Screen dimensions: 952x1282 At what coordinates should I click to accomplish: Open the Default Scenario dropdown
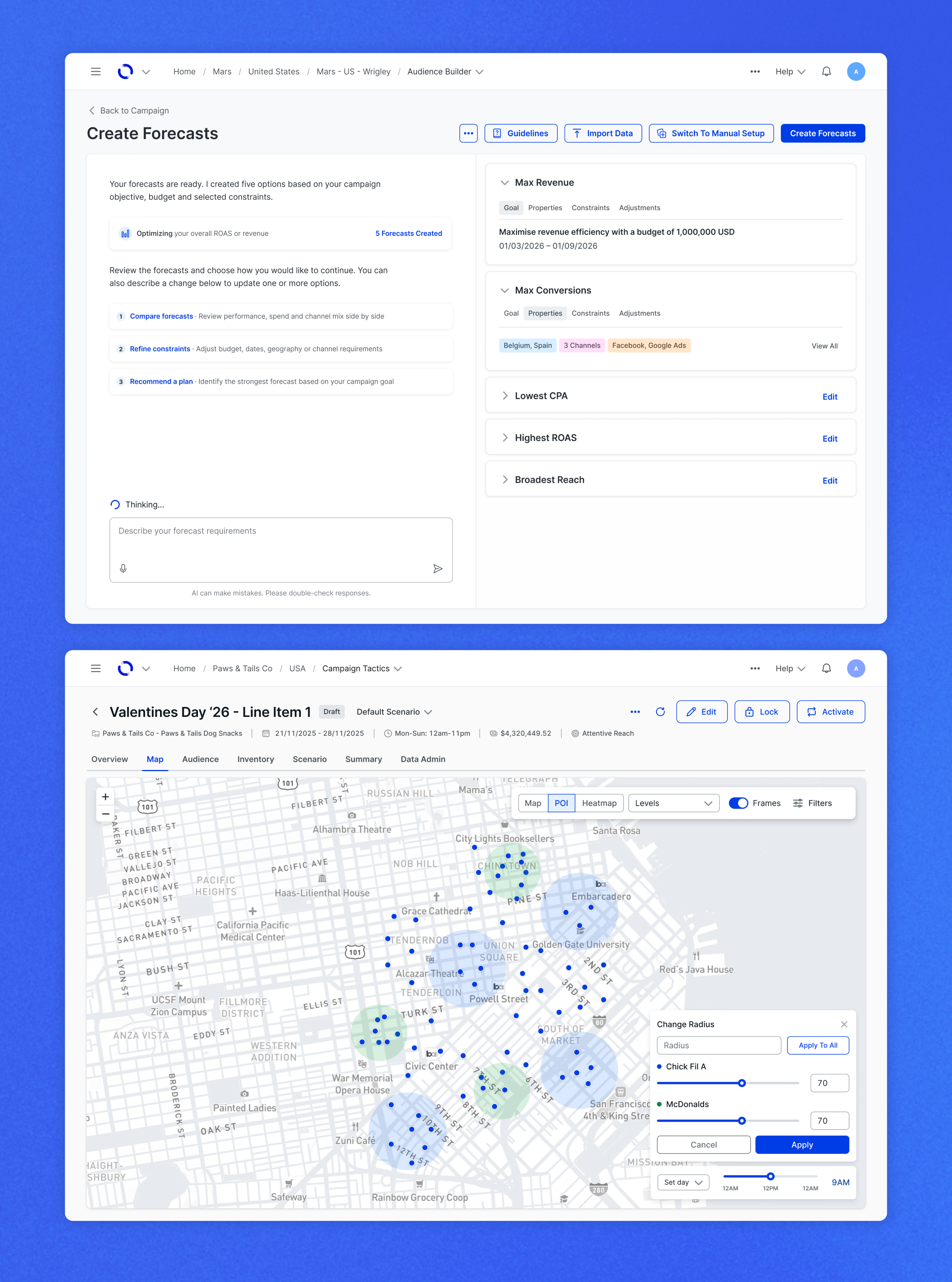(394, 712)
